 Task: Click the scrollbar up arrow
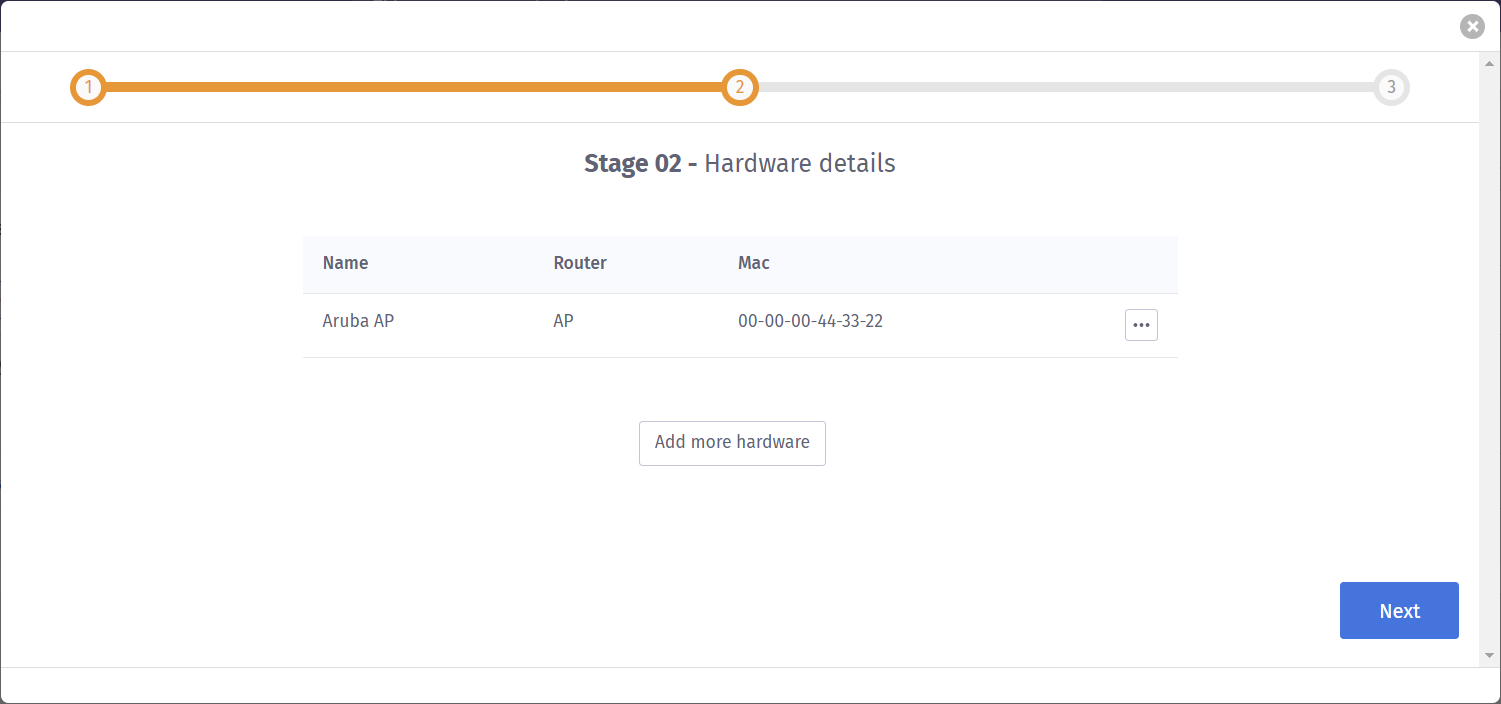1489,63
